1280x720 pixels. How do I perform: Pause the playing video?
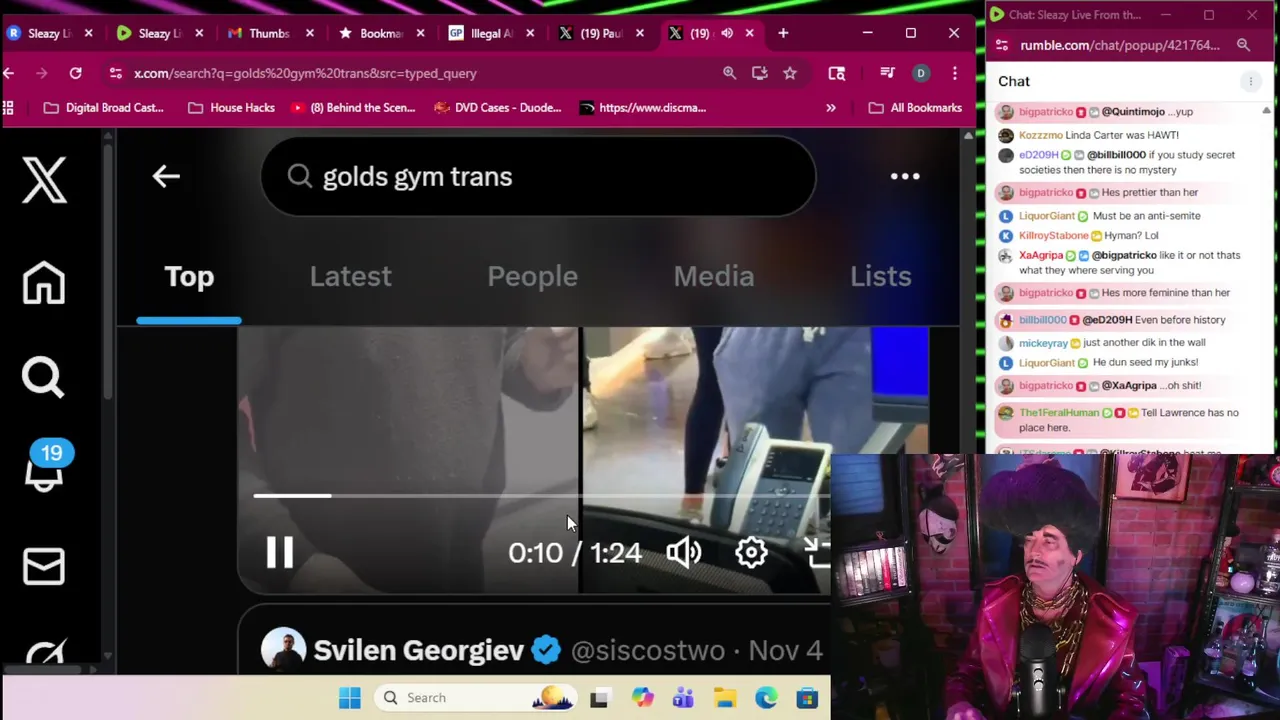(279, 552)
